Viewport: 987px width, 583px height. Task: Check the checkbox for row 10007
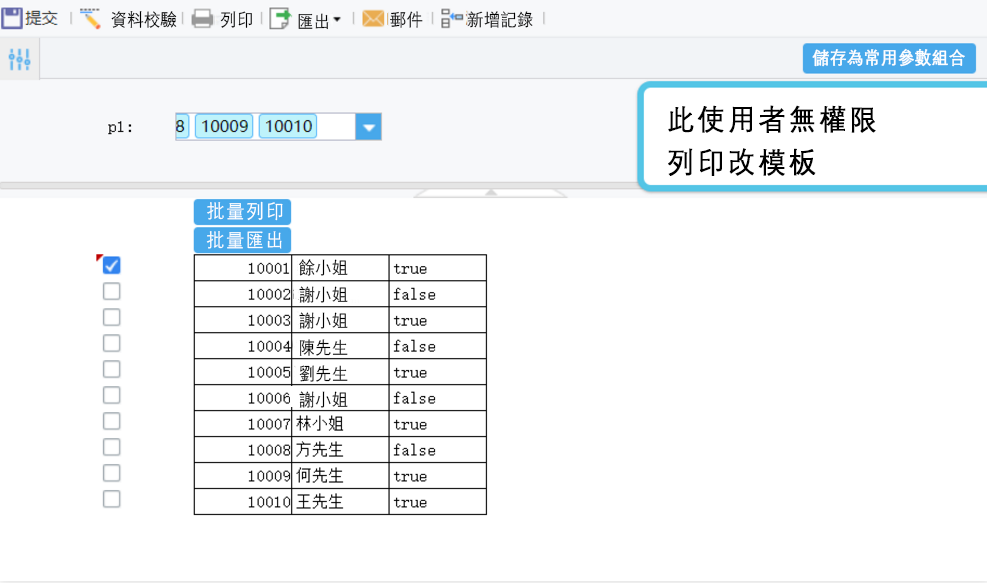pyautogui.click(x=111, y=421)
